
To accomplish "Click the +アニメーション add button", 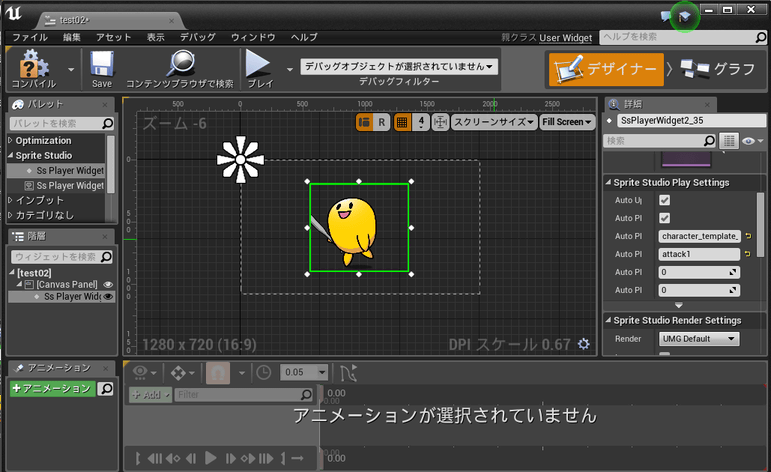I will coord(52,388).
